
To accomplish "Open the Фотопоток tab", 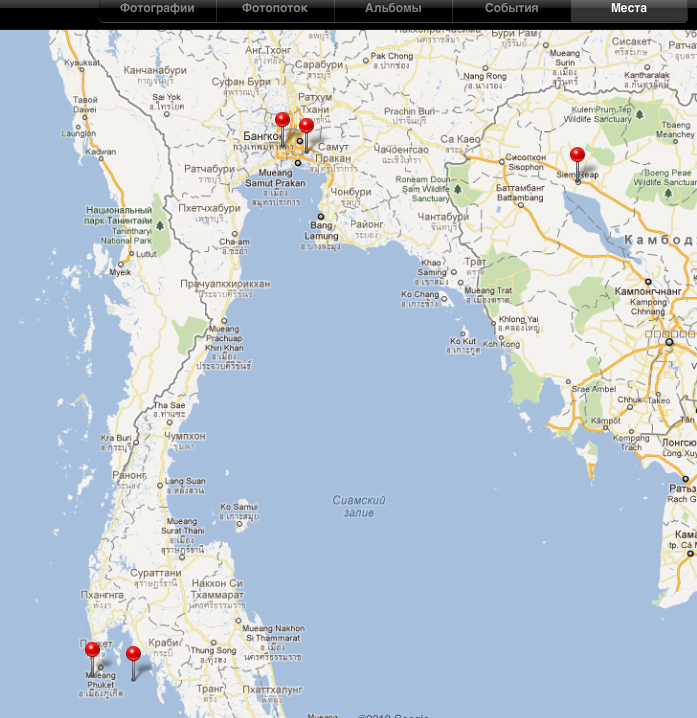I will point(274,8).
